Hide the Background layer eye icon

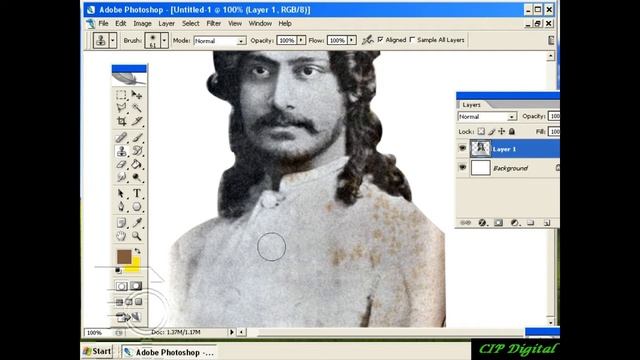tap(462, 167)
